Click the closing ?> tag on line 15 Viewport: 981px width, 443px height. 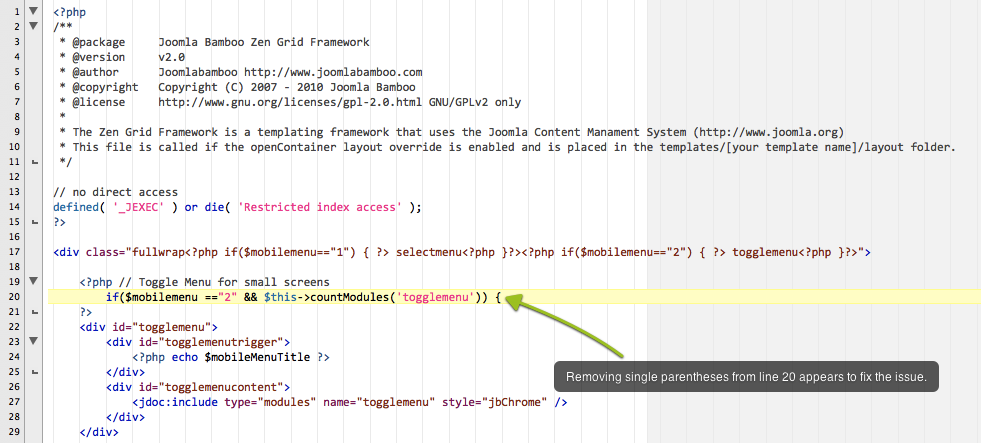click(59, 223)
